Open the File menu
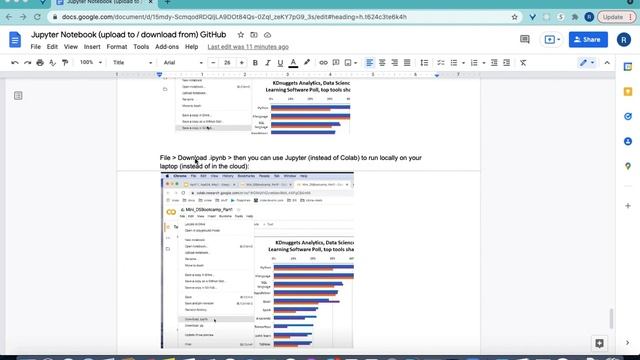The image size is (640, 360). click(x=36, y=47)
